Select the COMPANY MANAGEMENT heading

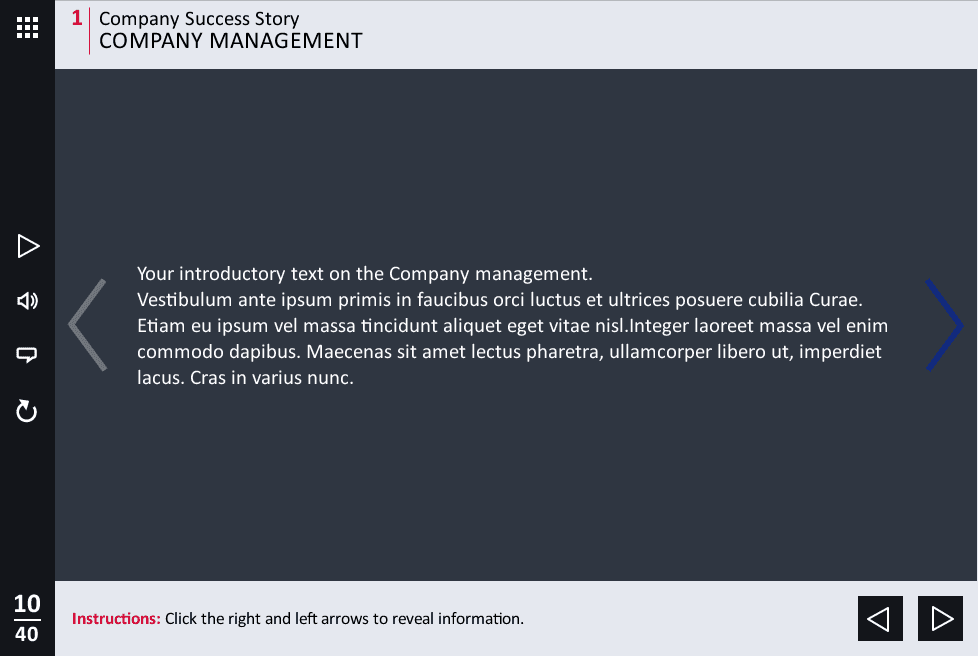click(231, 41)
